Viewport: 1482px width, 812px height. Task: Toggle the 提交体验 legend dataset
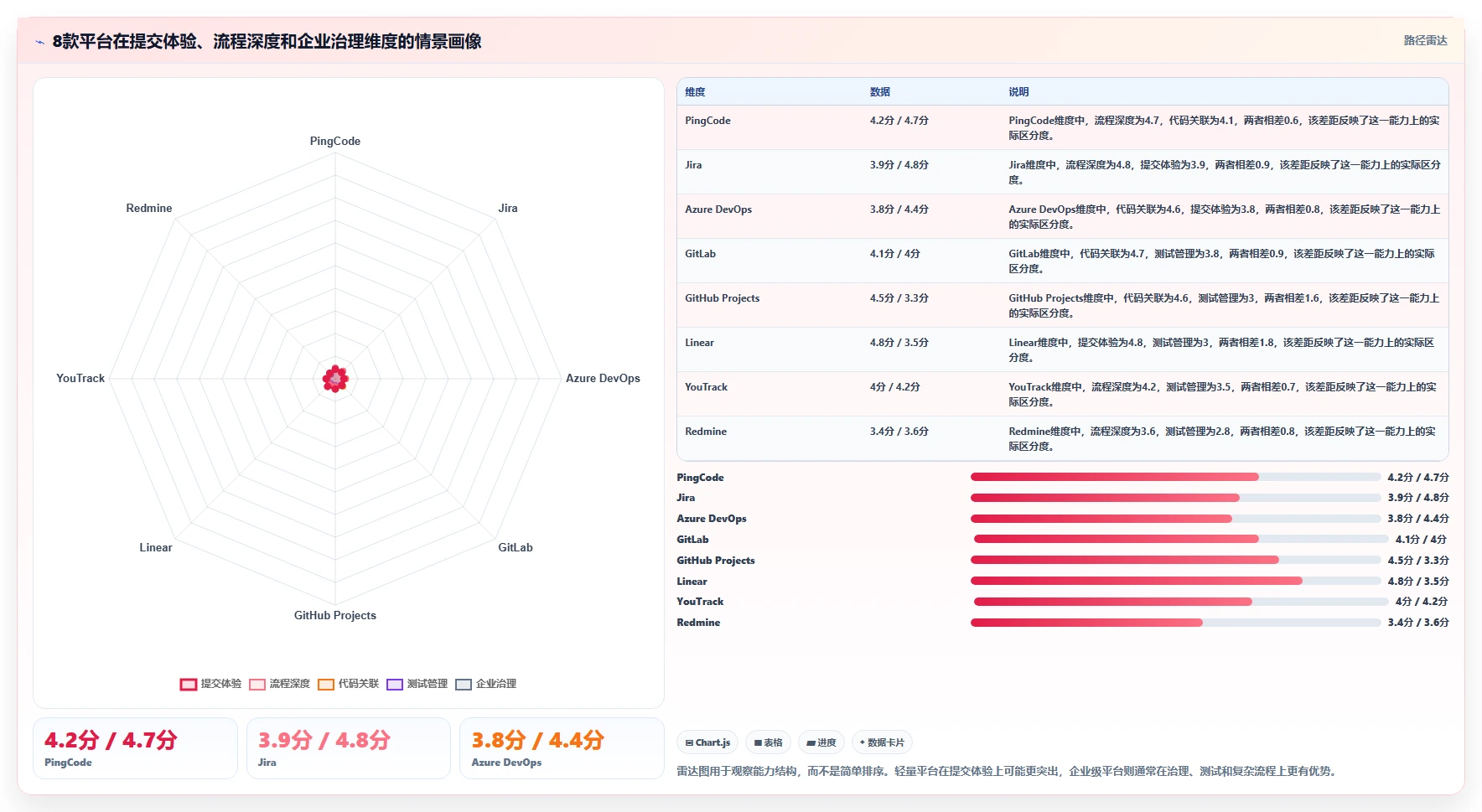pyautogui.click(x=210, y=684)
